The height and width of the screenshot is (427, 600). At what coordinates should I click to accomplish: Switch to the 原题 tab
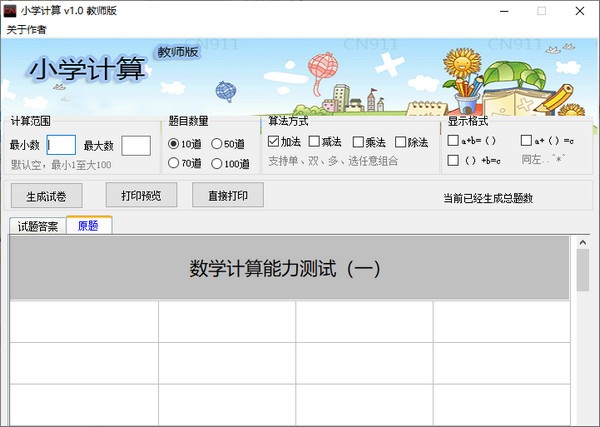pos(89,226)
